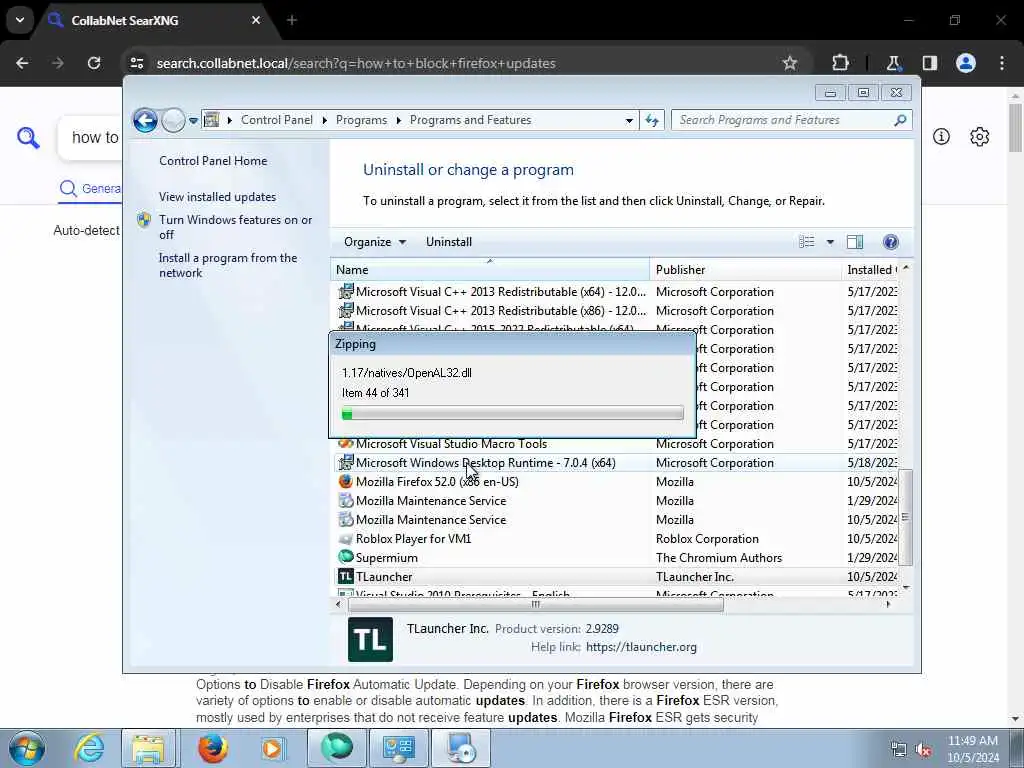This screenshot has height=768, width=1024.
Task: Click the TLauncher list icon
Action: (345, 577)
